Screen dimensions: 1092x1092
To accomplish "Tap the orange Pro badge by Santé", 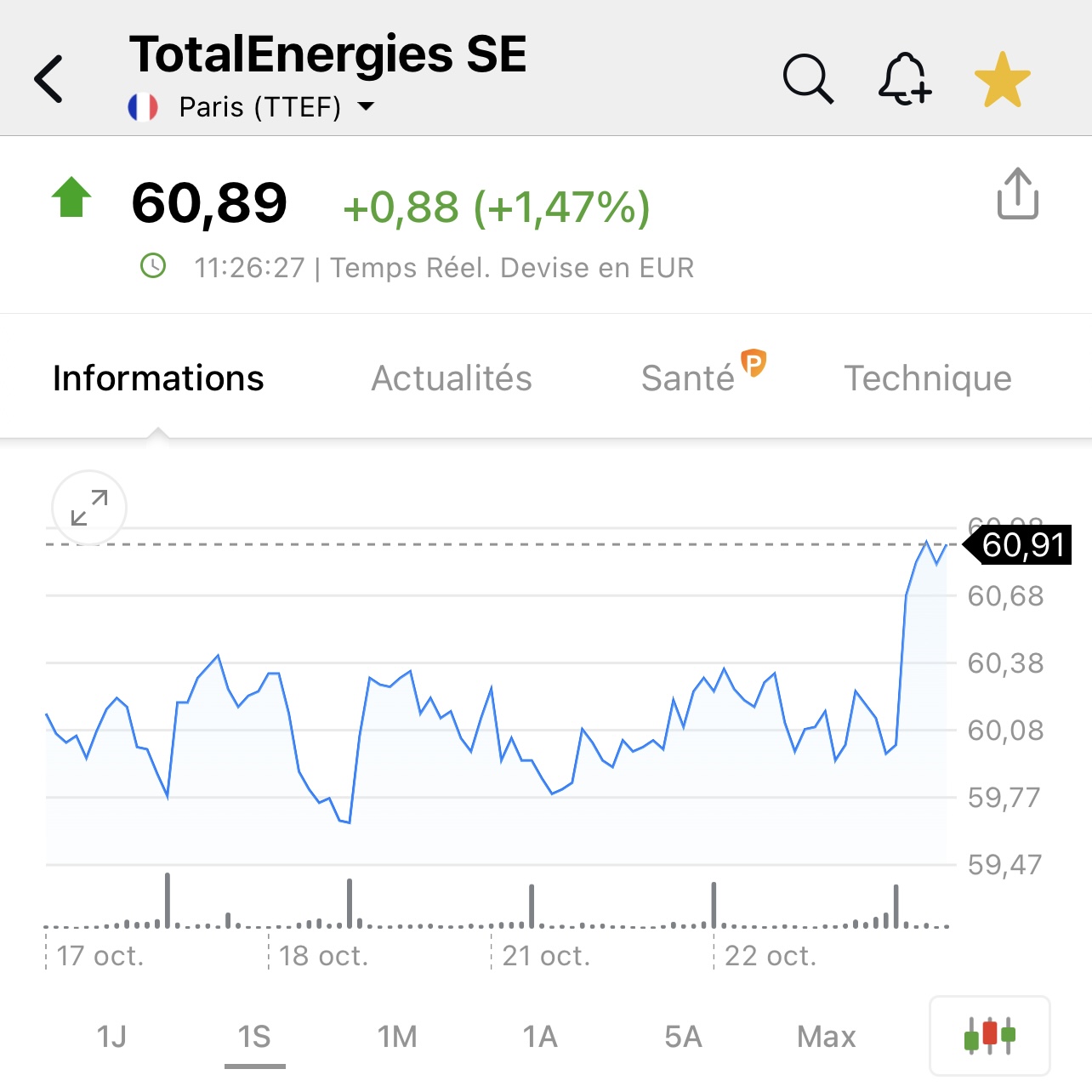I will (754, 363).
